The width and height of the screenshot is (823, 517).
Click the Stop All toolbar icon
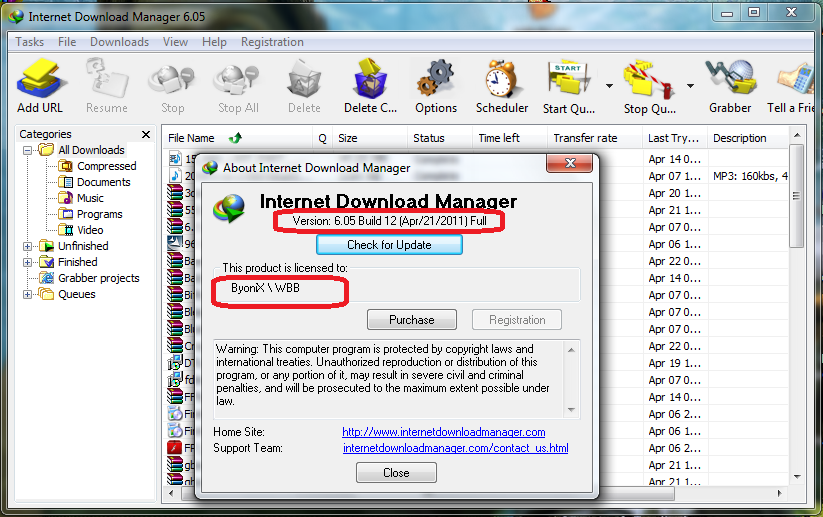pos(238,86)
